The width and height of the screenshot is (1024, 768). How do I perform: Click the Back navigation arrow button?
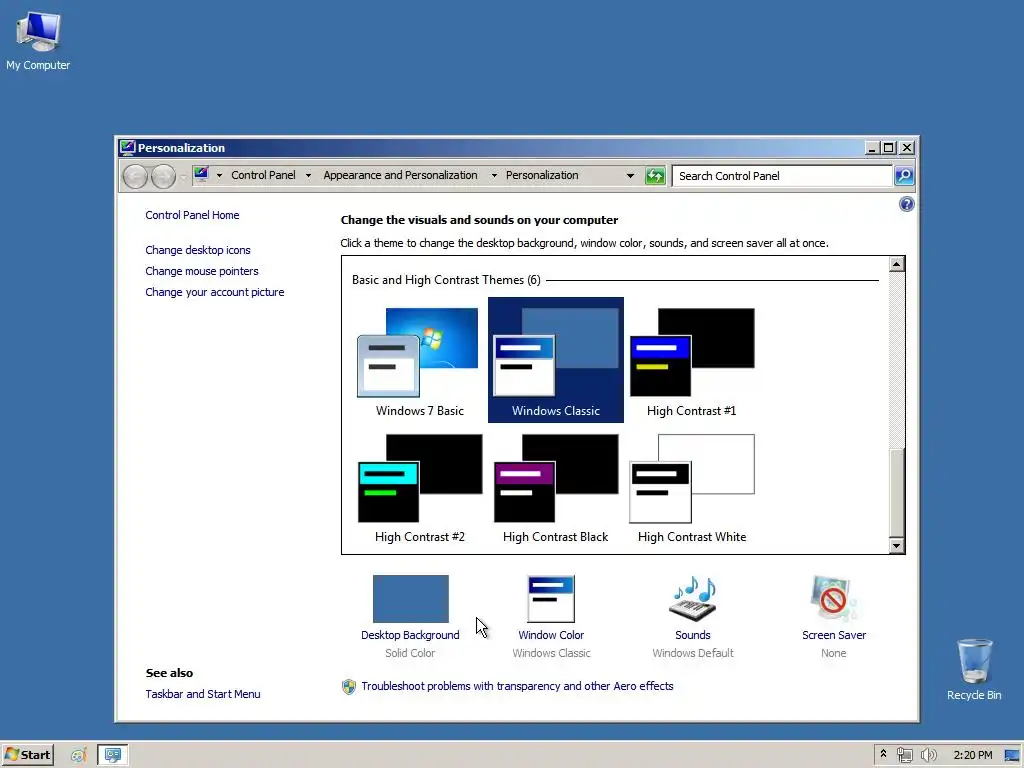(x=135, y=176)
